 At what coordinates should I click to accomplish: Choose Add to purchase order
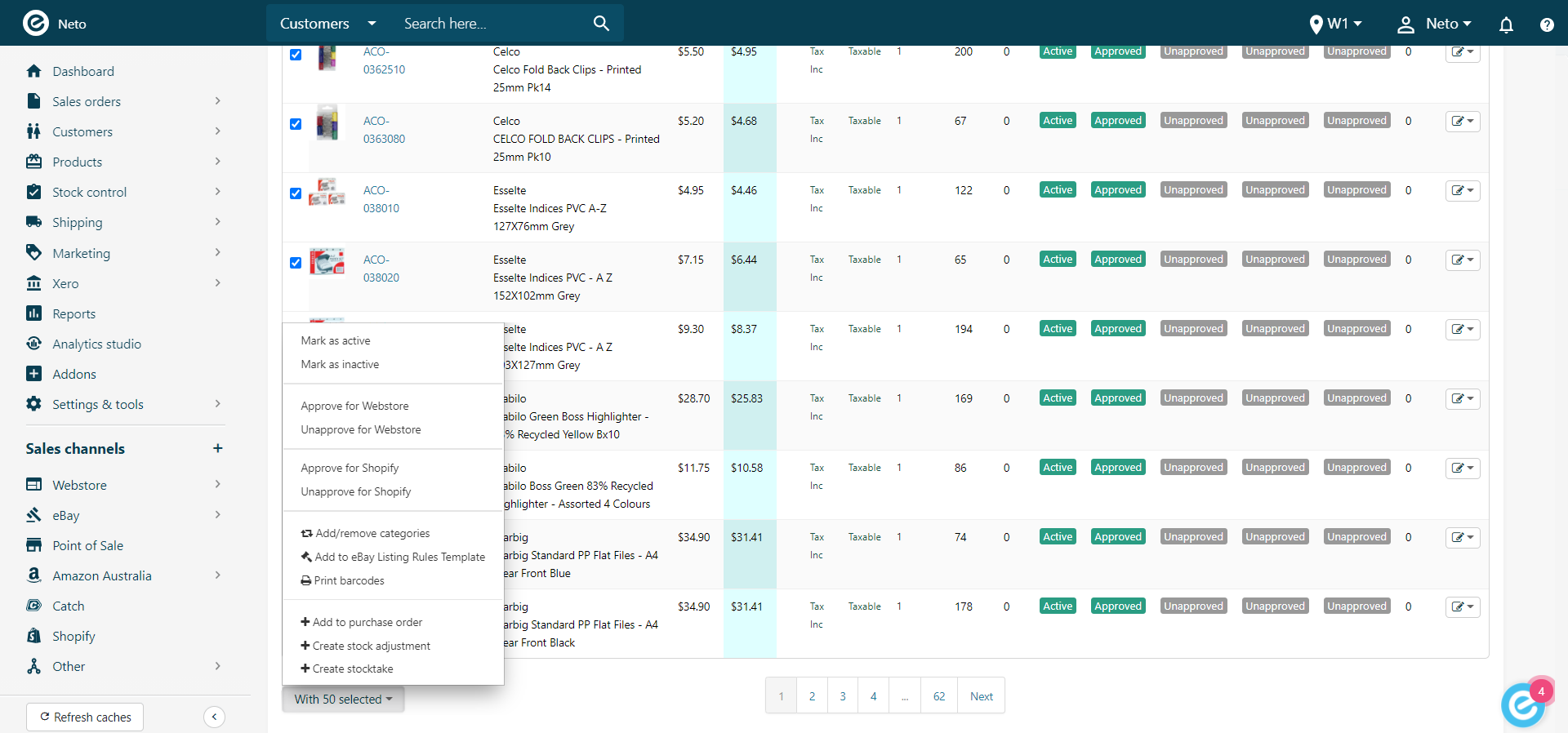click(x=361, y=622)
